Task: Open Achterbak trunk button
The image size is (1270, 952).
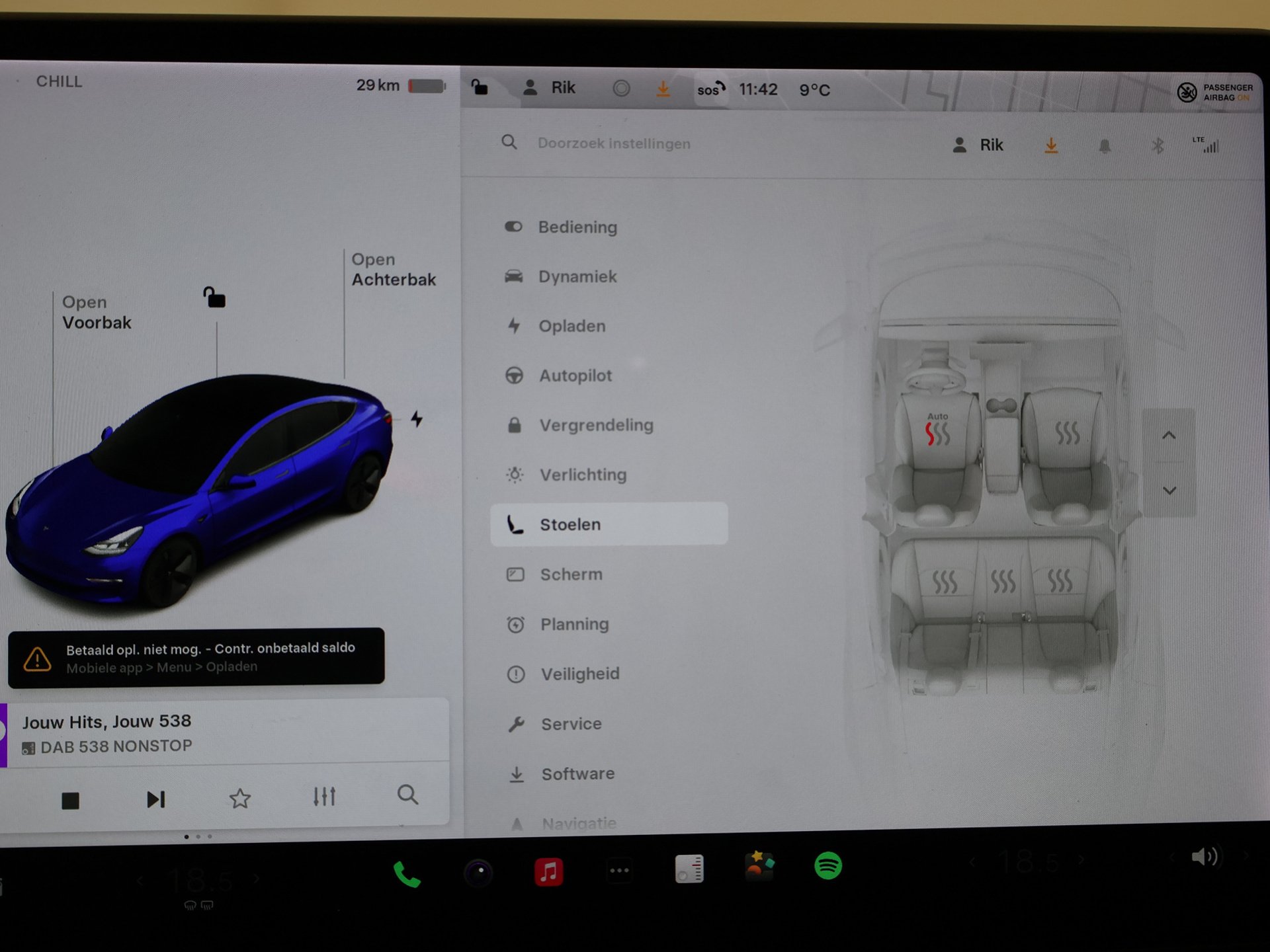Action: click(x=393, y=270)
